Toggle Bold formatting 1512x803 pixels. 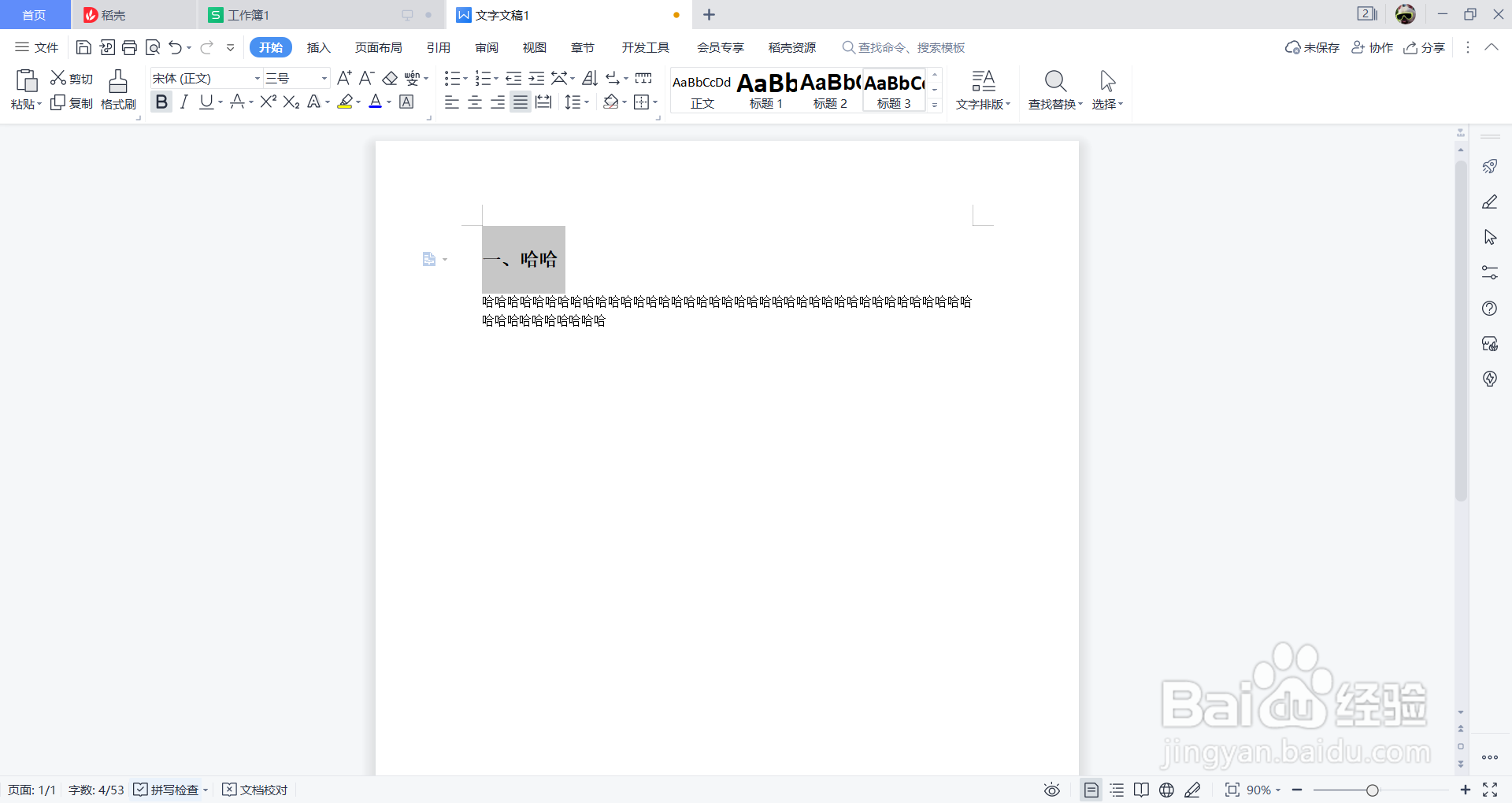tap(161, 102)
